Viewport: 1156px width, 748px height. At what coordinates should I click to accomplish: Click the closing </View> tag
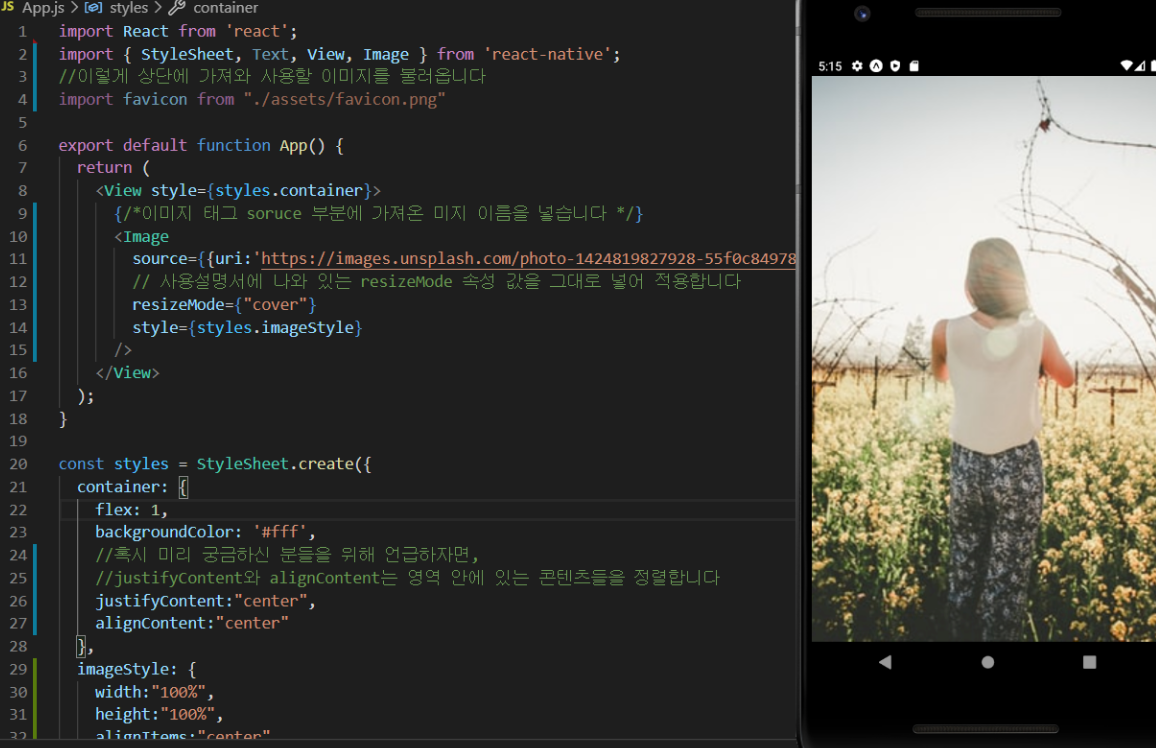(128, 373)
